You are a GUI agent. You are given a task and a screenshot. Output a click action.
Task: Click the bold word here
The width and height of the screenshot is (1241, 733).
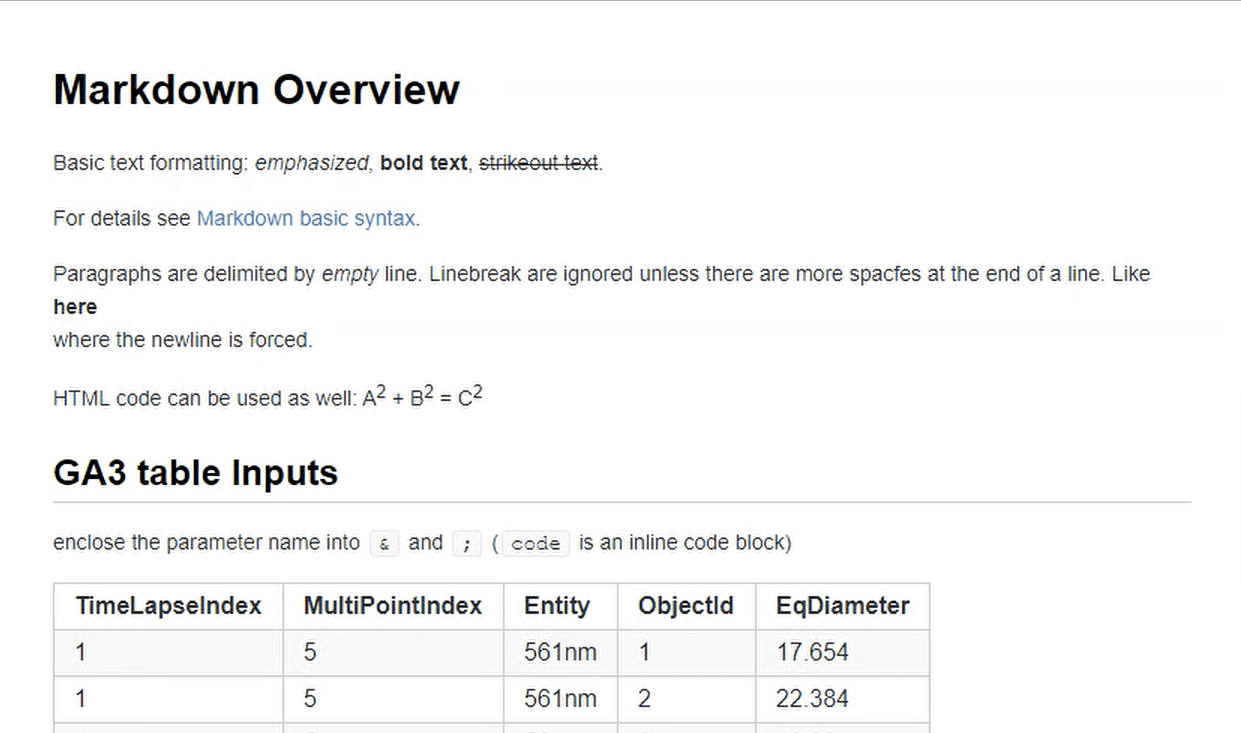click(x=75, y=307)
